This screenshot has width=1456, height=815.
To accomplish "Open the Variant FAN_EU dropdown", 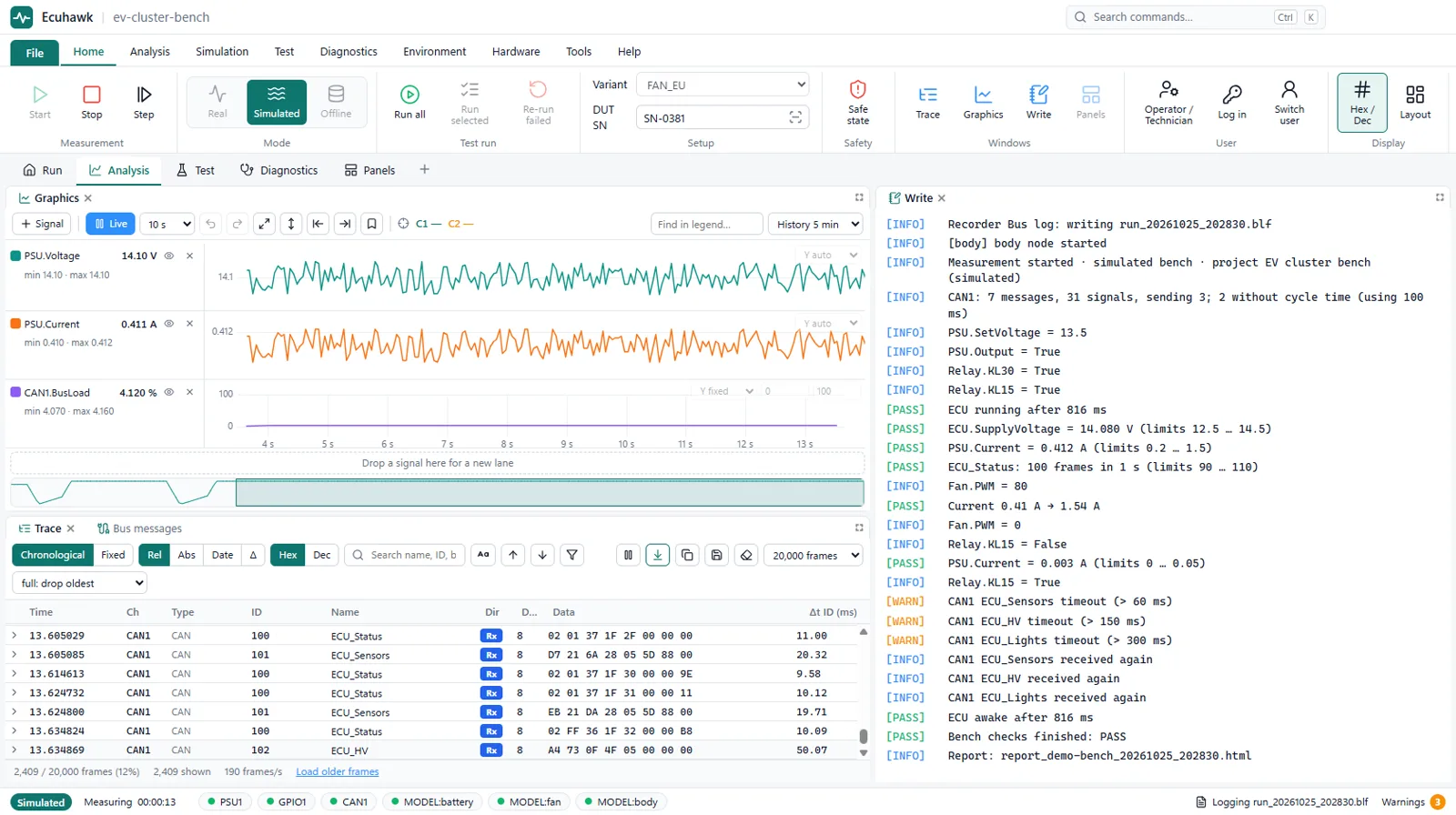I will (x=723, y=85).
